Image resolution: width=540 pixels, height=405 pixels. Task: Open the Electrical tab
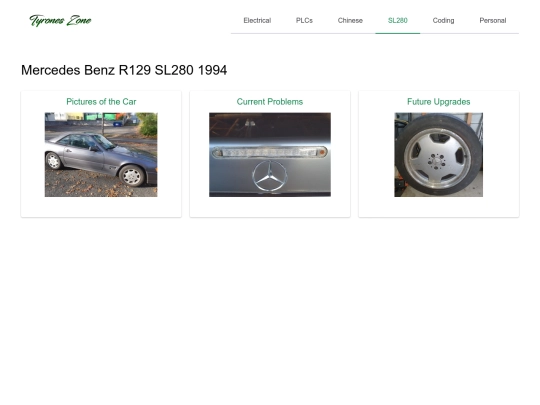(257, 21)
